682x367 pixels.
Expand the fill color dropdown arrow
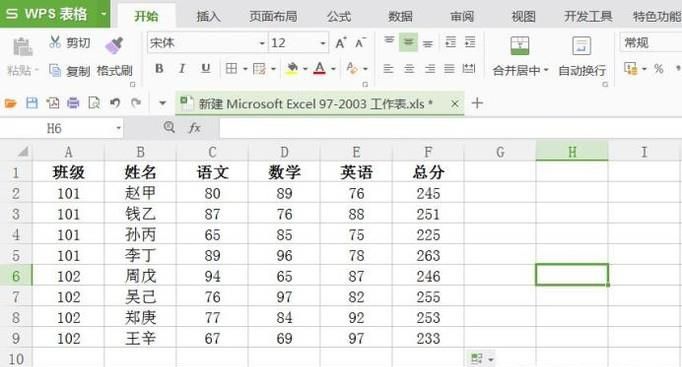point(305,69)
